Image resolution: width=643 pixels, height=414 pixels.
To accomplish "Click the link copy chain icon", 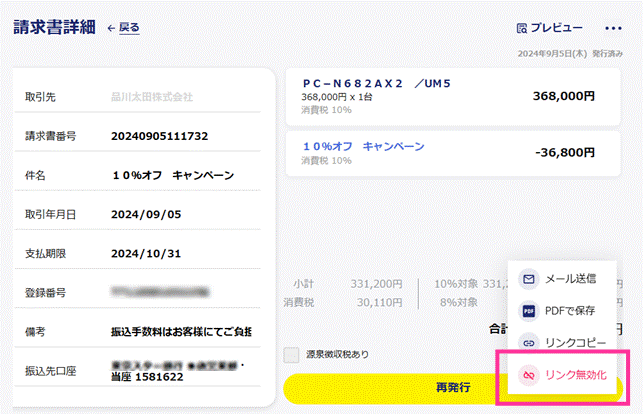I will pyautogui.click(x=529, y=343).
